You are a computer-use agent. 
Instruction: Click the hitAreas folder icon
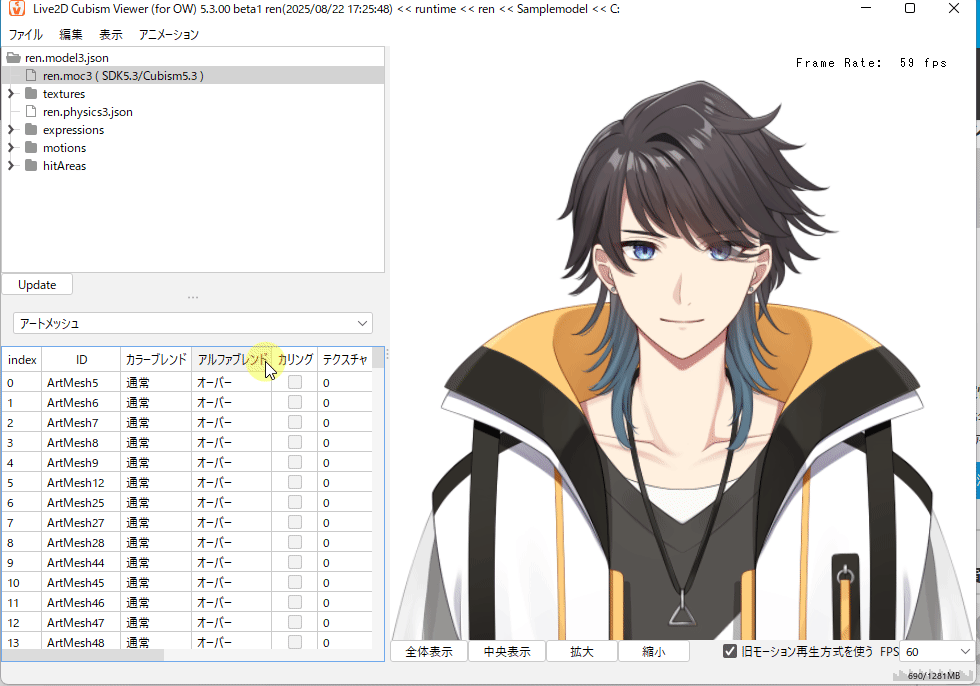tap(31, 166)
